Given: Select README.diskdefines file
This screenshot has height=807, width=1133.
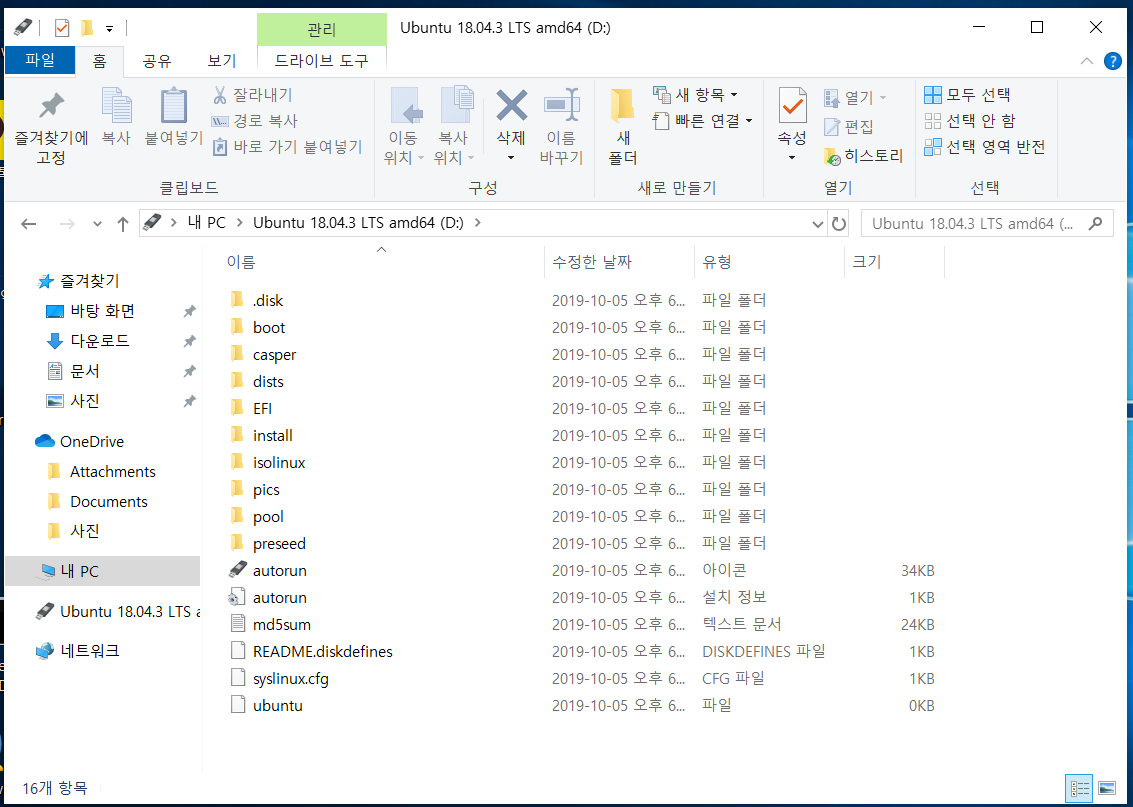Looking at the screenshot, I should click(x=322, y=652).
